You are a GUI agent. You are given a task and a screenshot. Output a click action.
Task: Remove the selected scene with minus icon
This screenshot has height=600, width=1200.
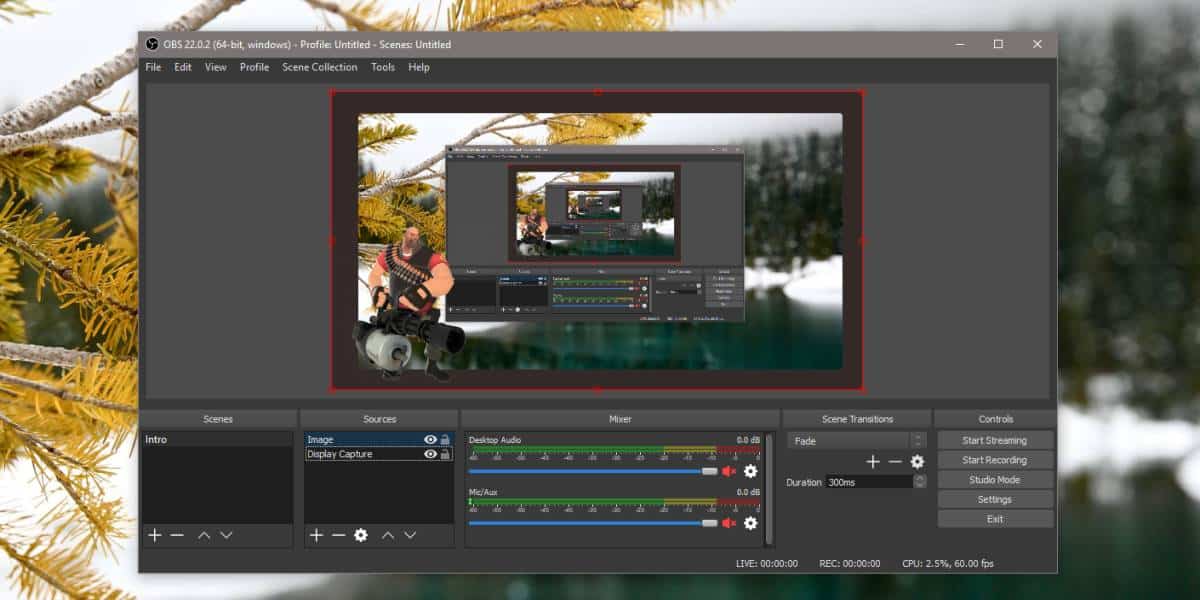[177, 536]
